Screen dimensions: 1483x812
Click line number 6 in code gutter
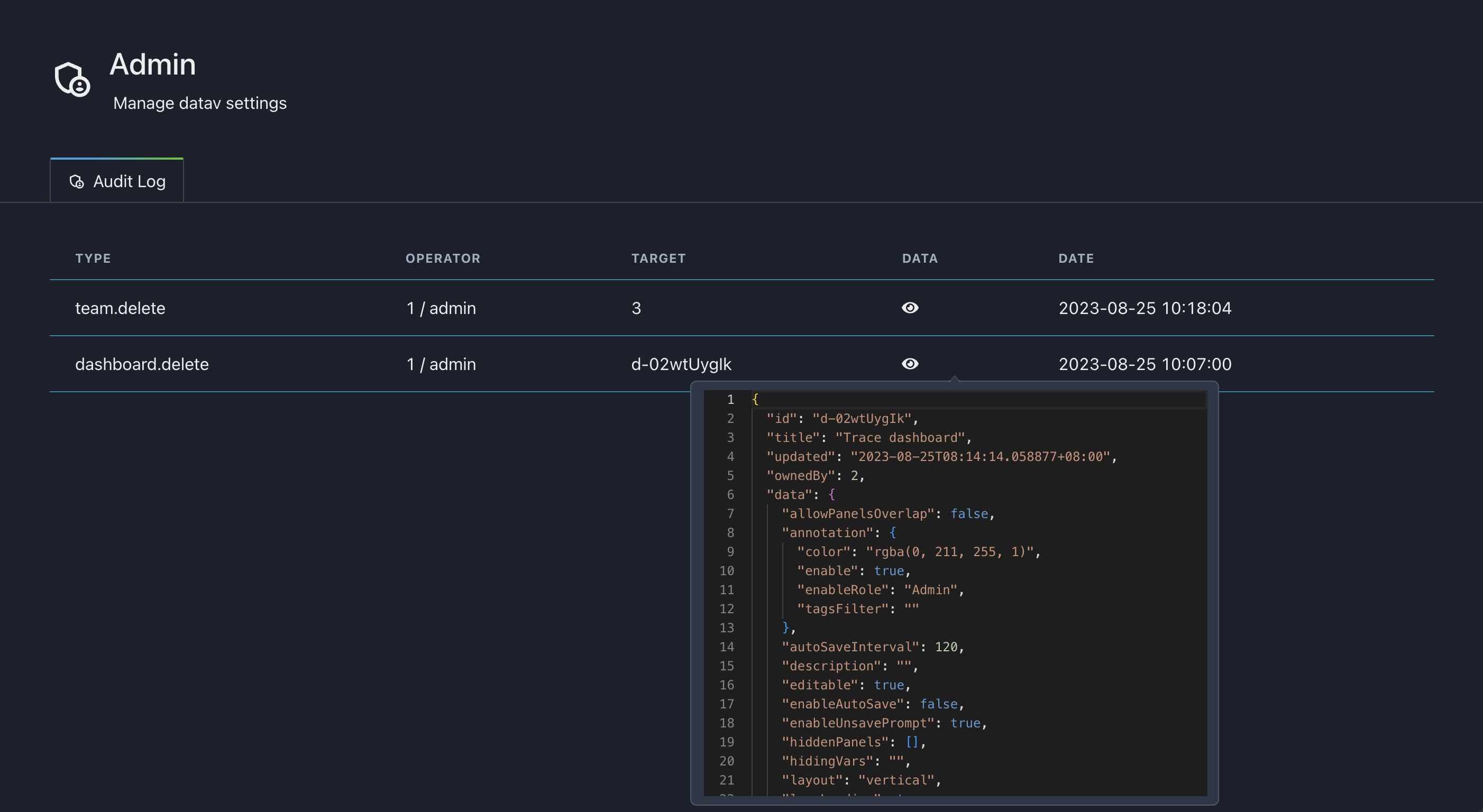(730, 494)
